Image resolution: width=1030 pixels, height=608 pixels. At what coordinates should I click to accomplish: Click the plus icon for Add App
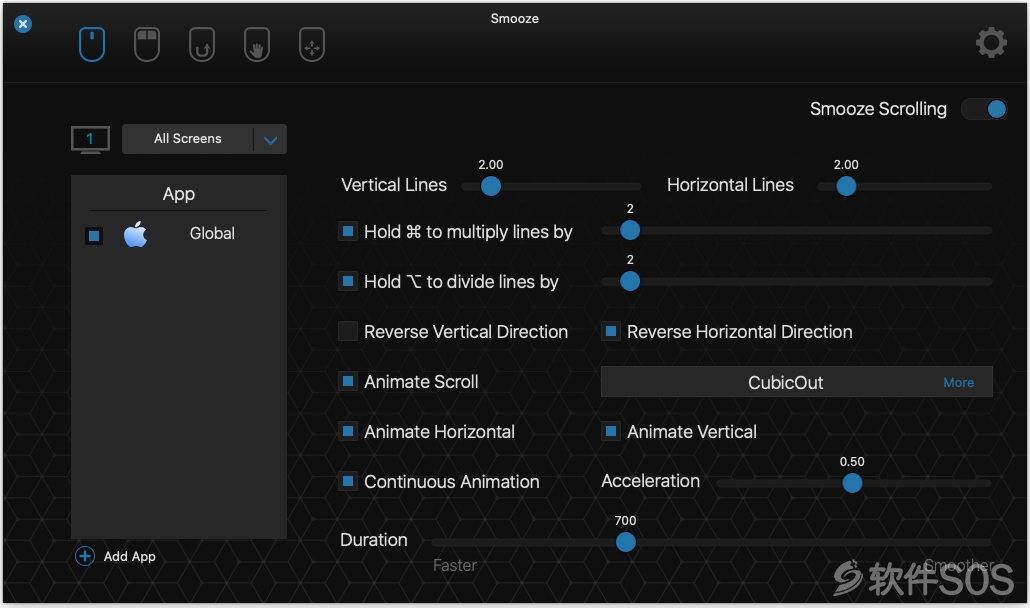click(85, 556)
